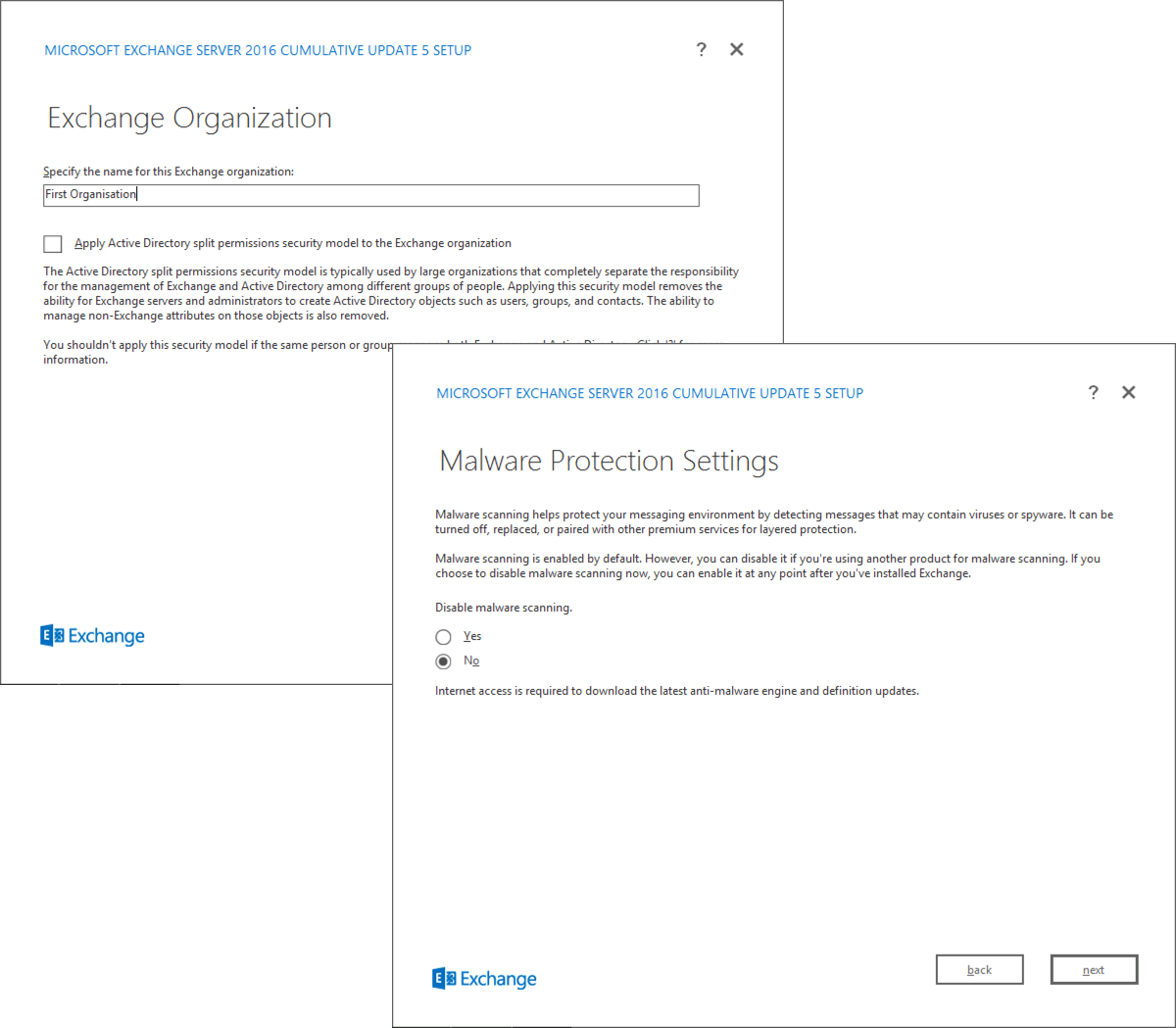
Task: Click the 'Malware scanning is enabled by default' paragraph
Action: pyautogui.click(x=767, y=566)
